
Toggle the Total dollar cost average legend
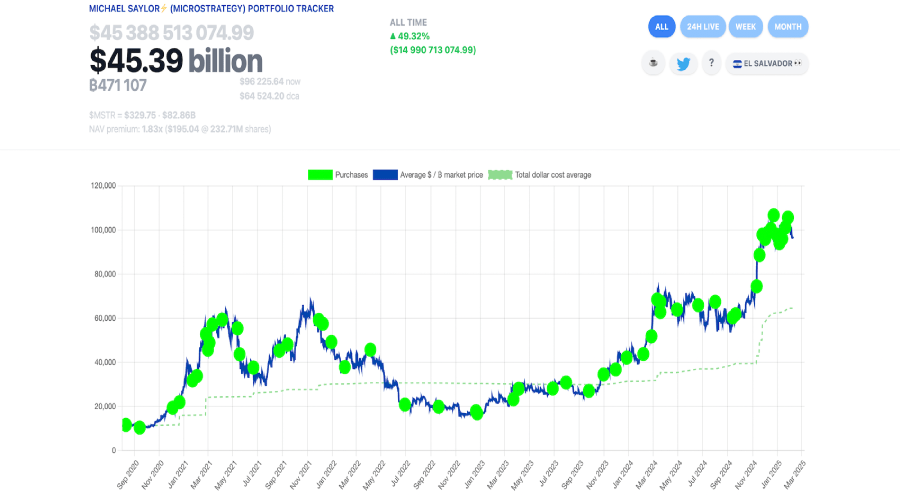tap(540, 175)
